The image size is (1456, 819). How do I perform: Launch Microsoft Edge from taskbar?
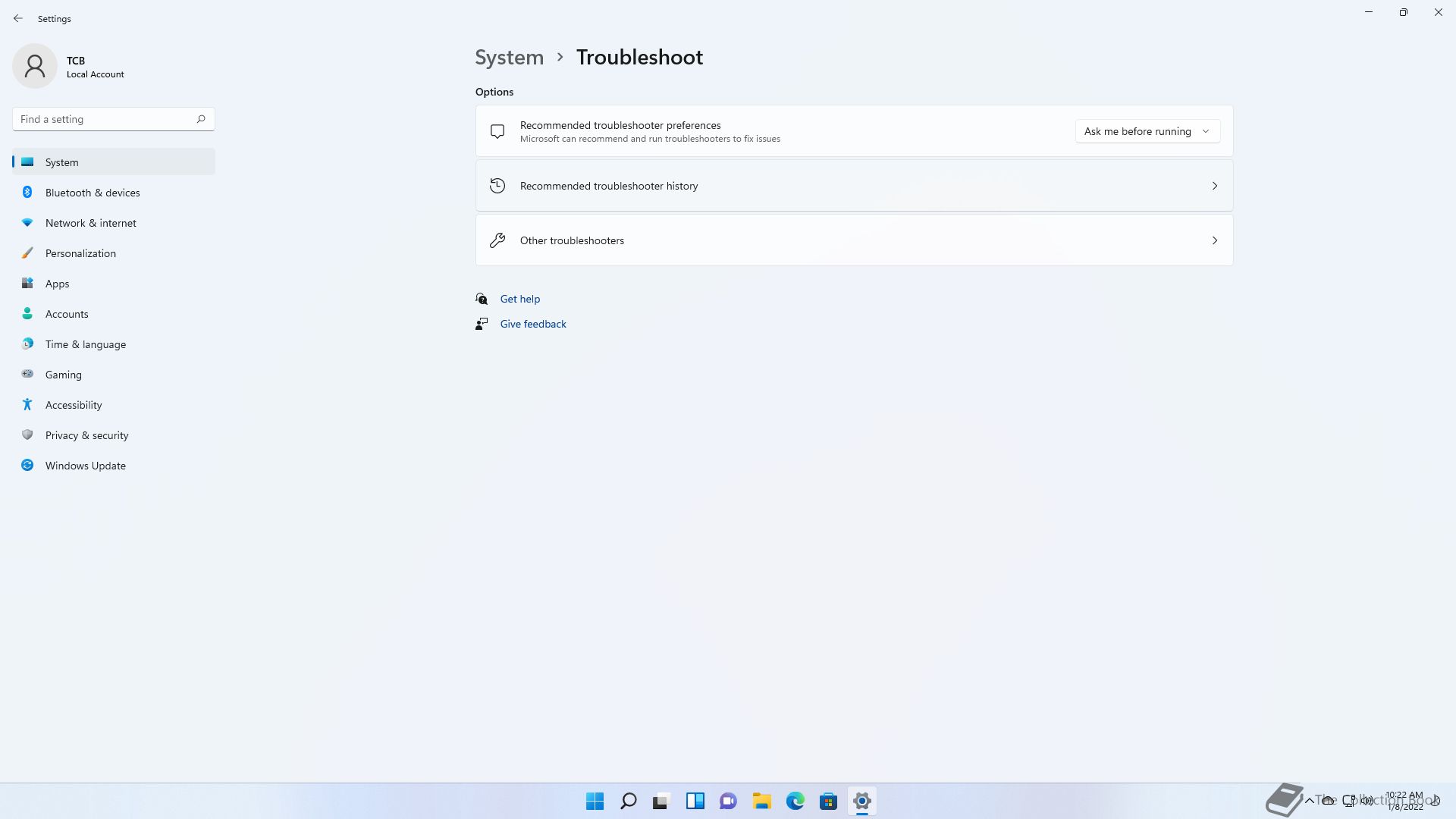[795, 801]
